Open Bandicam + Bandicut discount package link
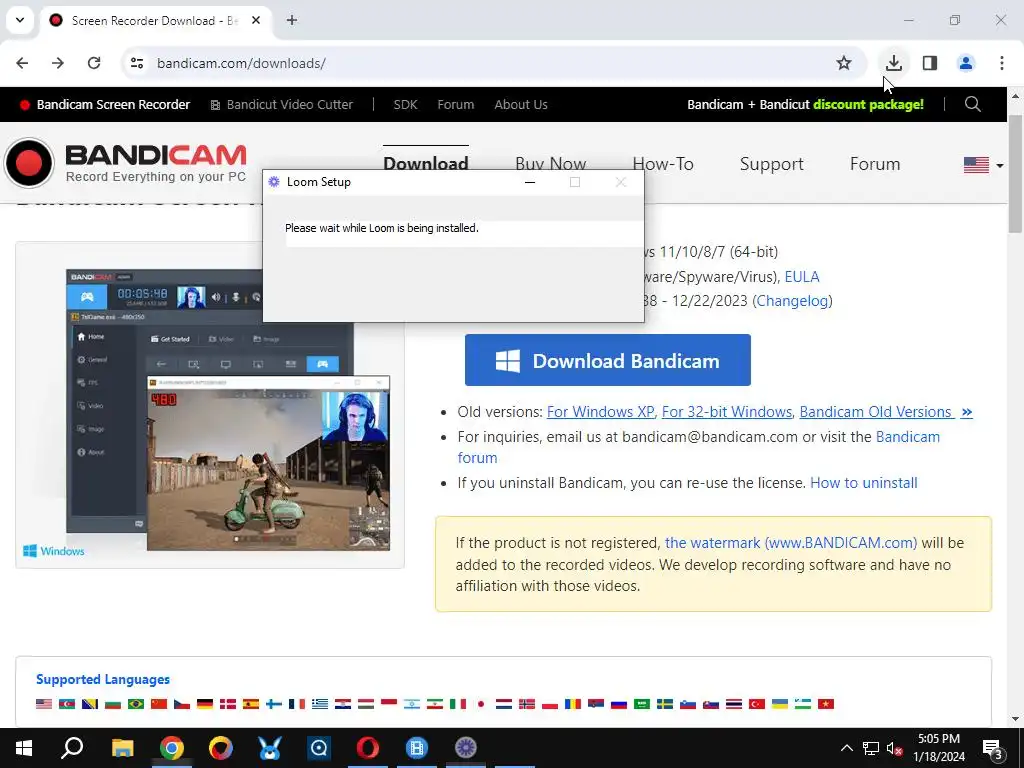 [805, 104]
